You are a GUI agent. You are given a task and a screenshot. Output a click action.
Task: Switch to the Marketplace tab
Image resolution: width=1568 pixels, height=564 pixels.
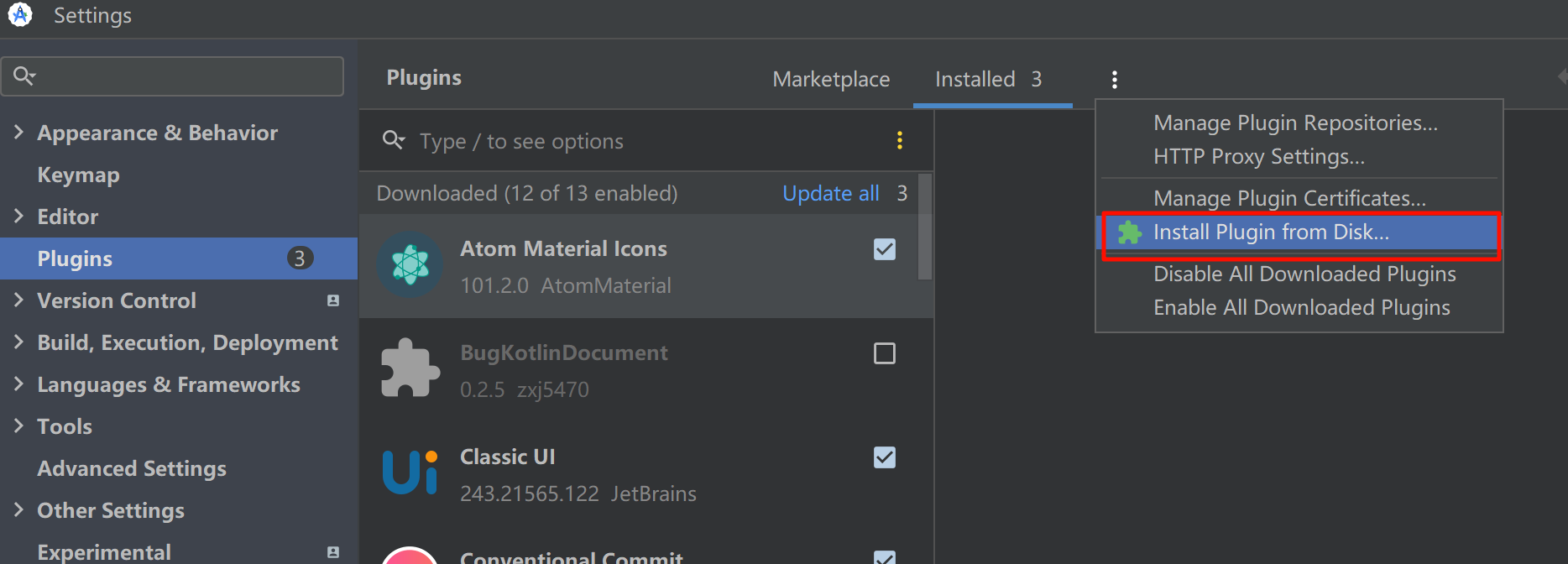[831, 80]
